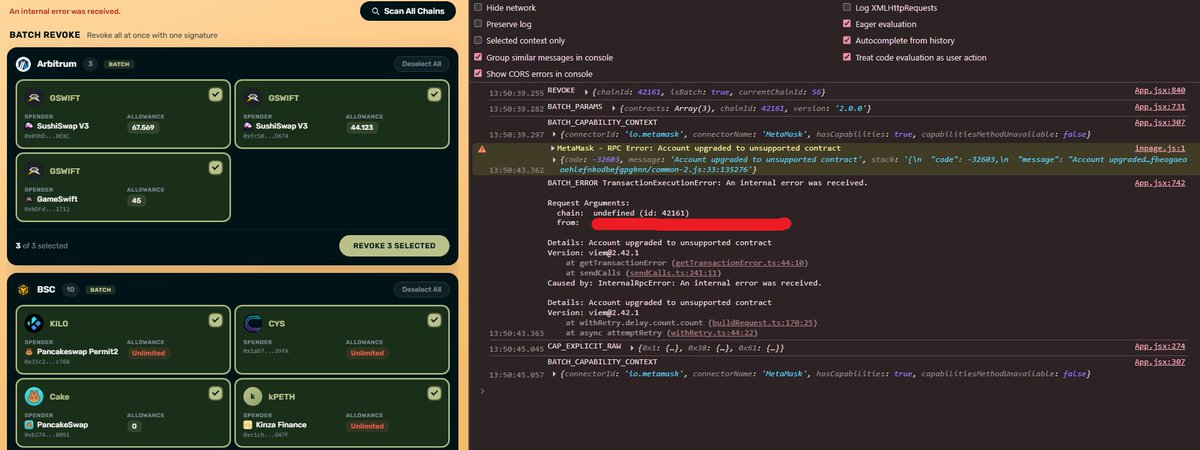The height and width of the screenshot is (450, 1200).
Task: Click GSWIFT token icon with 67.569 allowance
Action: pos(33,99)
